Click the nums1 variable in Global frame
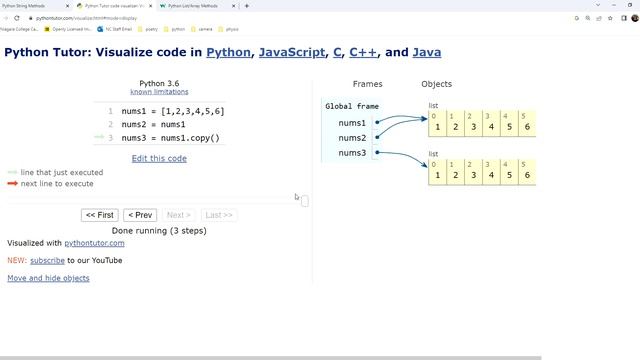 click(x=352, y=123)
